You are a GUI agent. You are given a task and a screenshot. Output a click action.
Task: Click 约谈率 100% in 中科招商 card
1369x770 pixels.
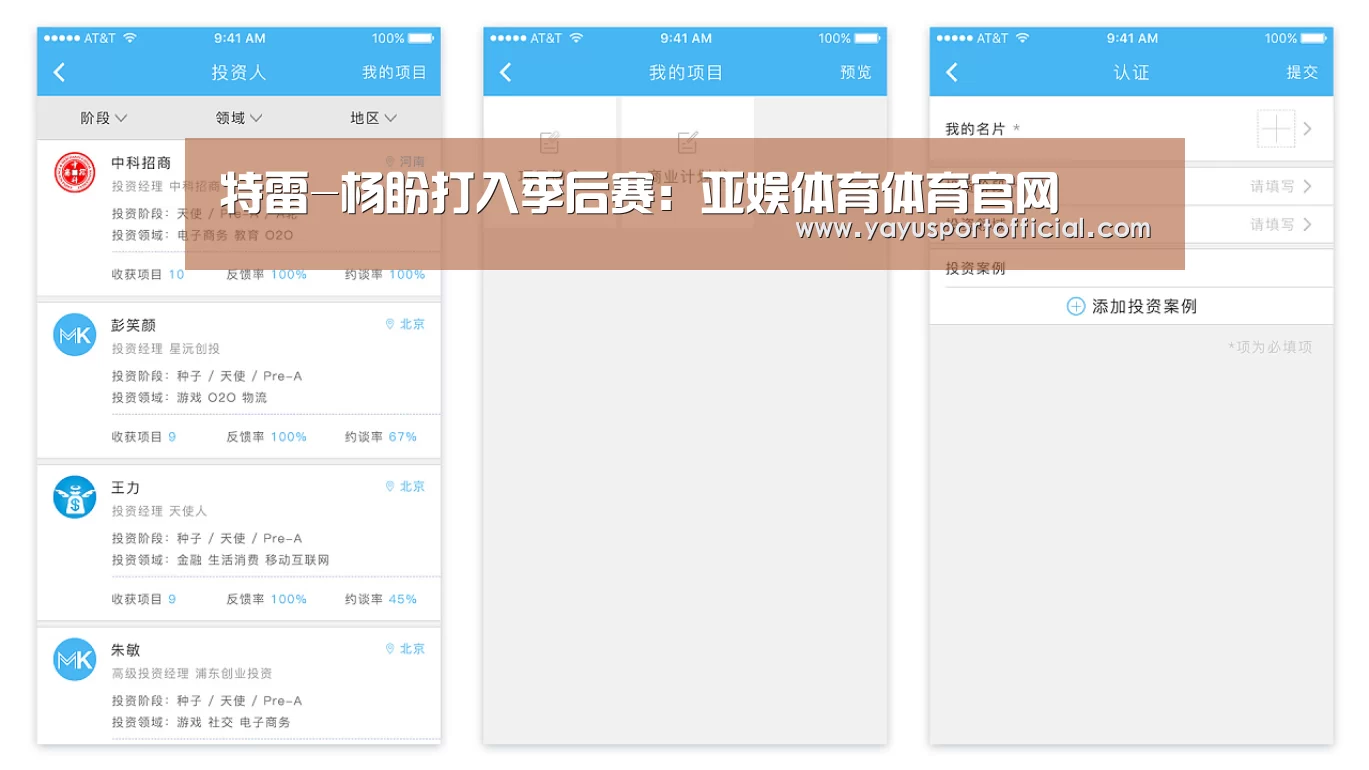pos(385,274)
